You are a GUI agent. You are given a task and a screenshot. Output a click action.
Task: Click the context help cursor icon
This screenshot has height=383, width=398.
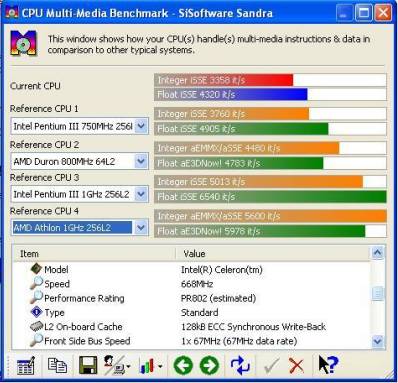point(328,365)
